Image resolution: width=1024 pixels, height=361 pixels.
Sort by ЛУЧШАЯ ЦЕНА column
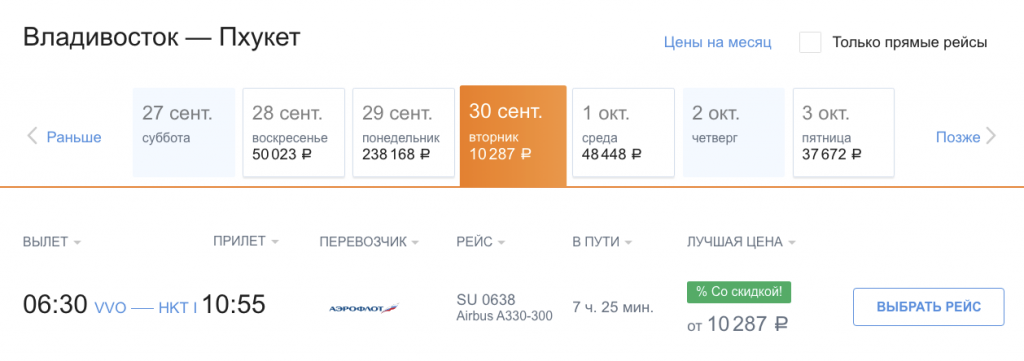(741, 242)
